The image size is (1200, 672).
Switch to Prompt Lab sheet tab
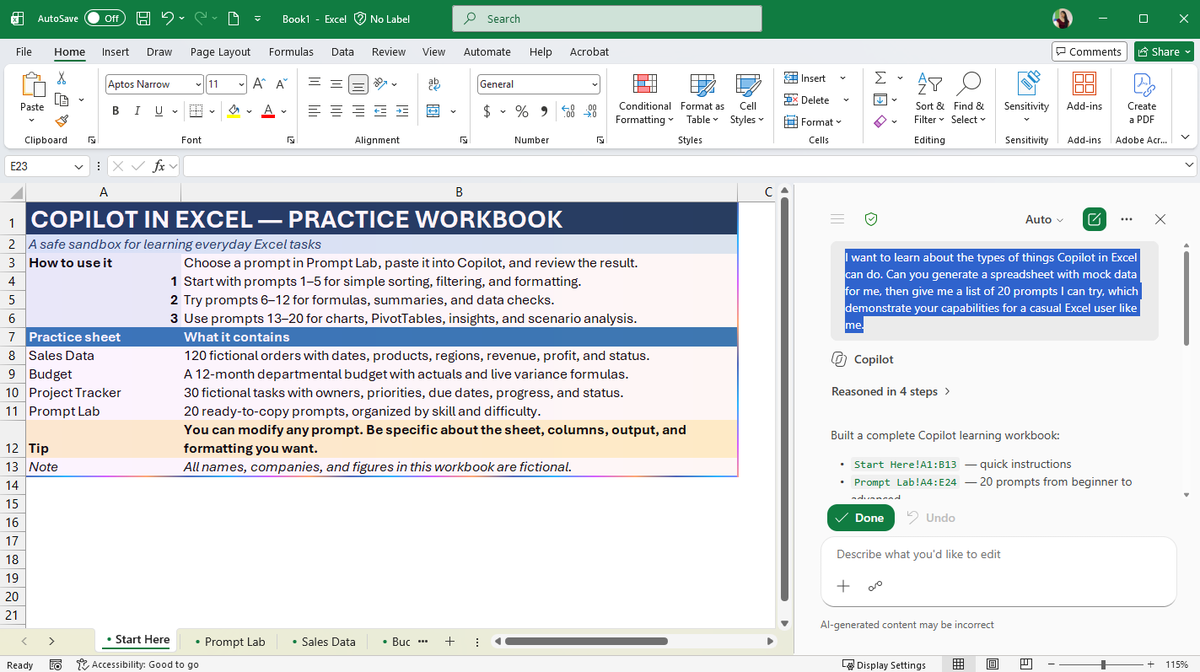click(230, 641)
